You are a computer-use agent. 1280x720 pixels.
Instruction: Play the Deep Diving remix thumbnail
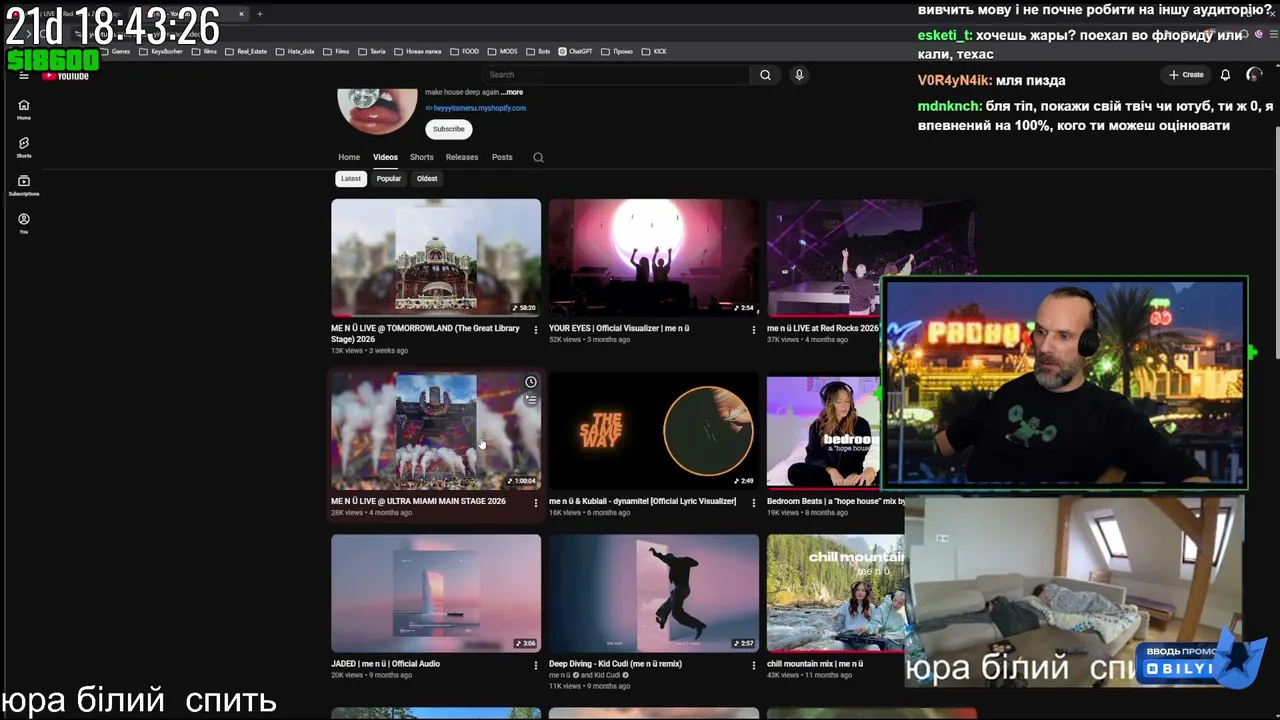[654, 593]
